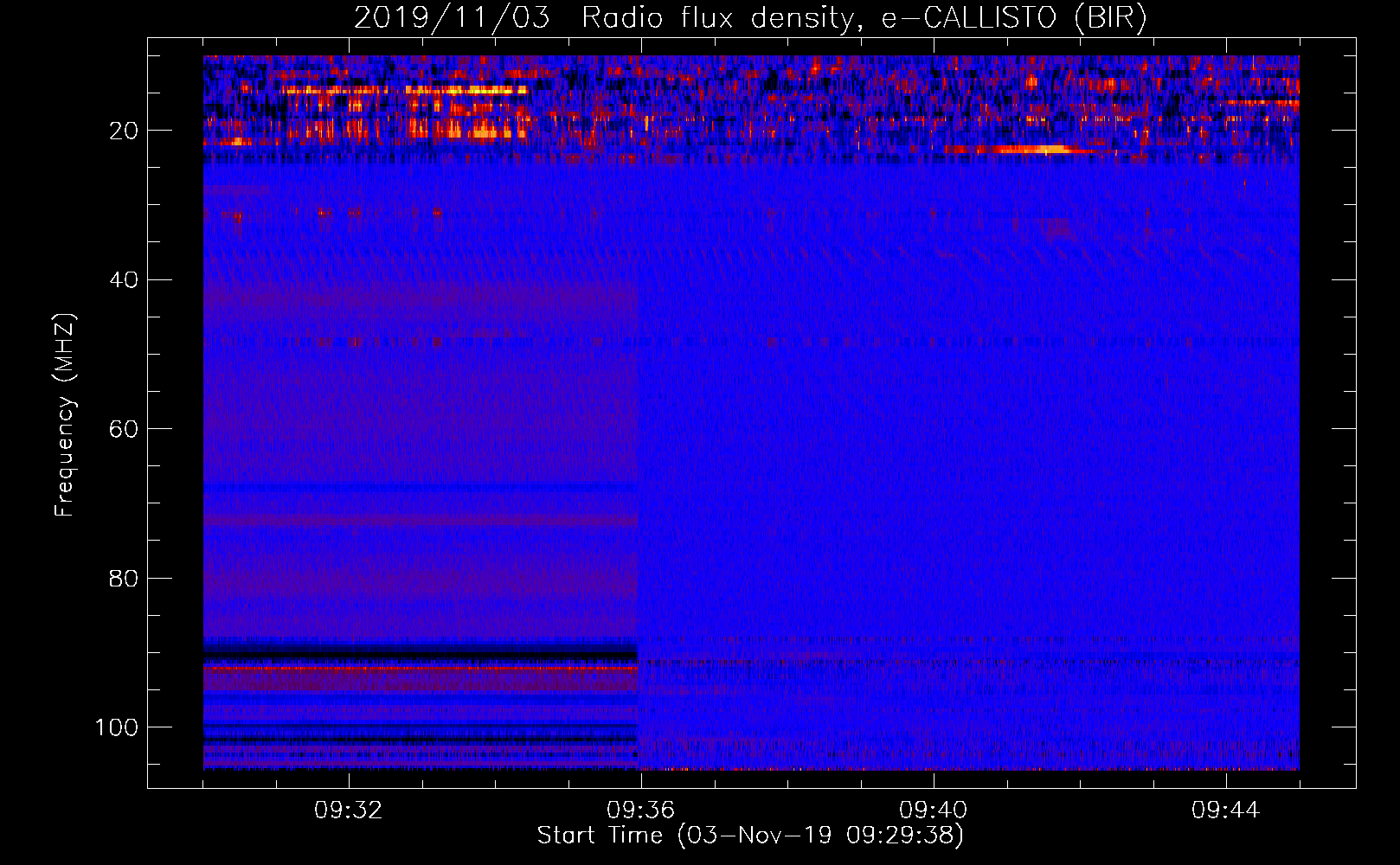This screenshot has width=1400, height=865.
Task: Click the 60 frequency tick label
Action: (124, 429)
